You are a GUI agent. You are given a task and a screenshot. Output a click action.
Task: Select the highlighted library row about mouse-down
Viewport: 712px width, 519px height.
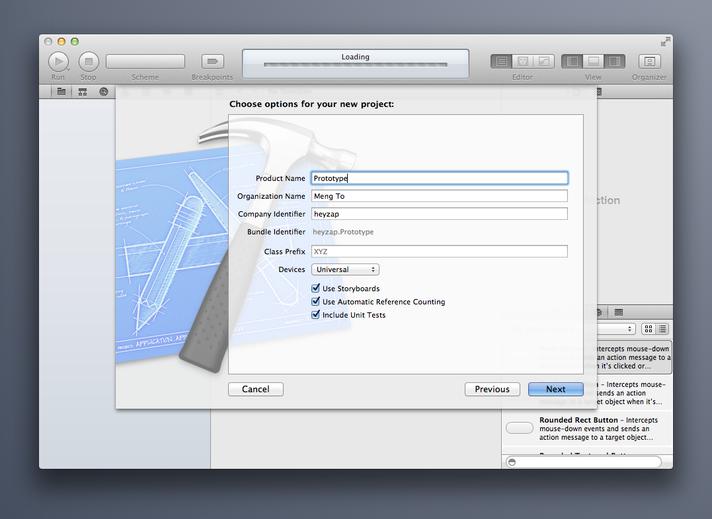[634, 357]
